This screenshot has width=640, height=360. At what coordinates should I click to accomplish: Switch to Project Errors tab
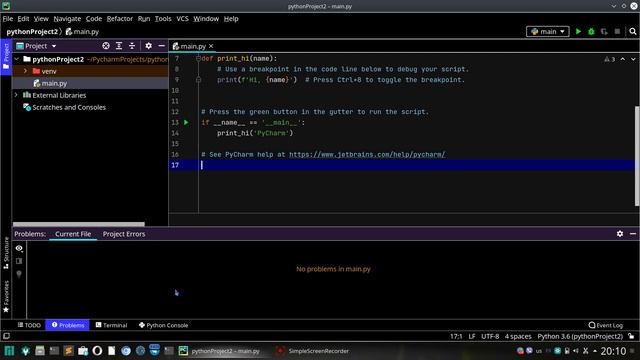pos(124,234)
